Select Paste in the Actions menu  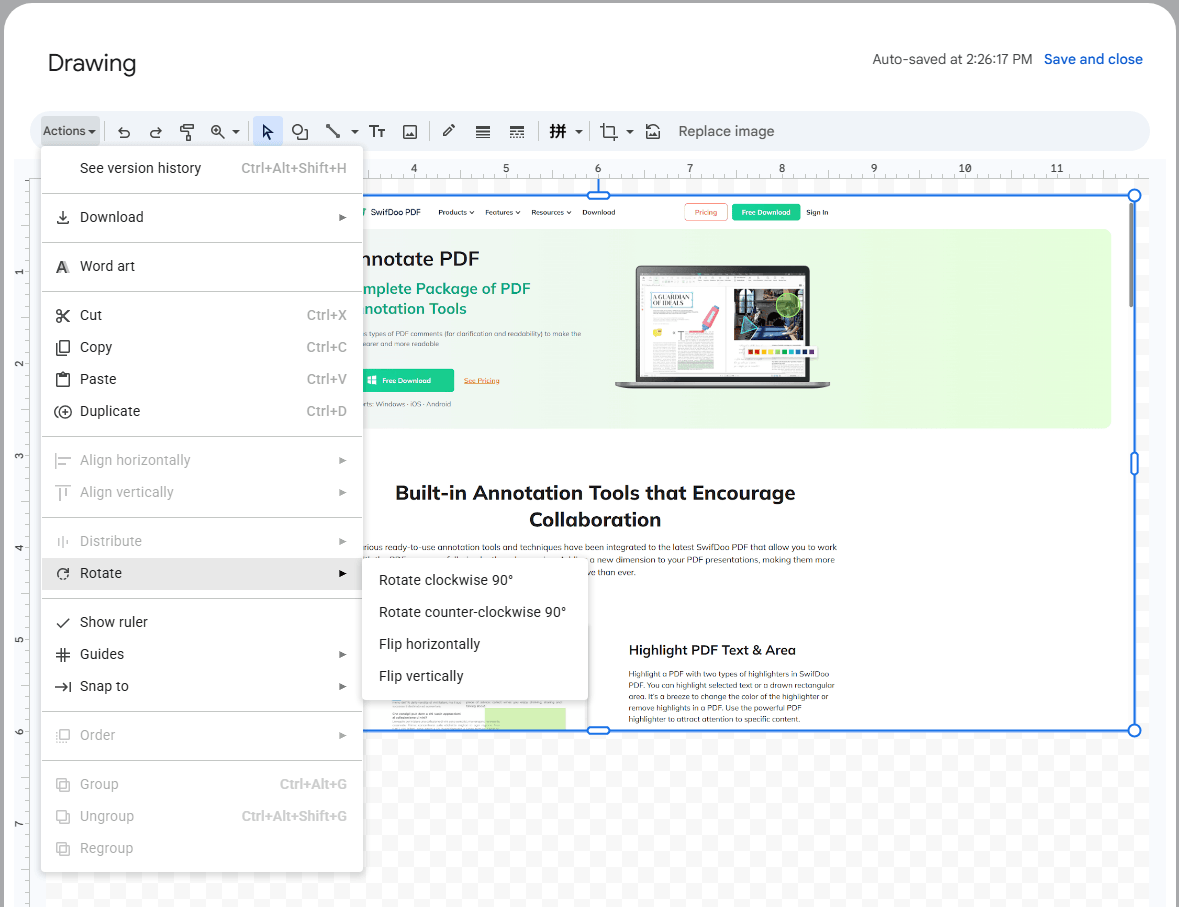click(202, 379)
